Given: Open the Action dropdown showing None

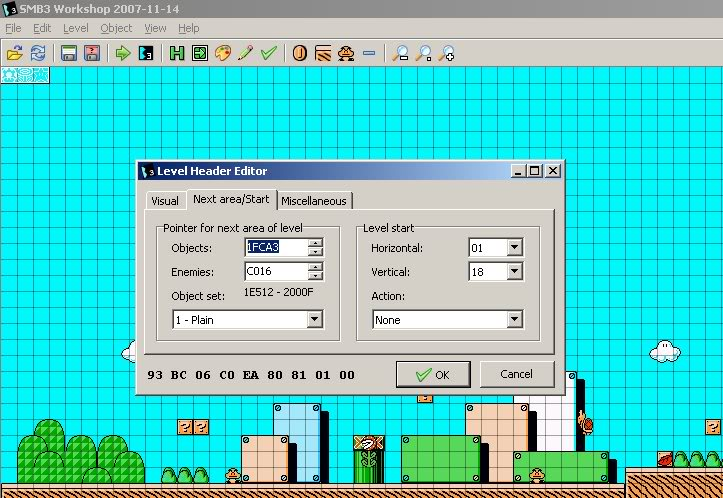Looking at the screenshot, I should [515, 320].
